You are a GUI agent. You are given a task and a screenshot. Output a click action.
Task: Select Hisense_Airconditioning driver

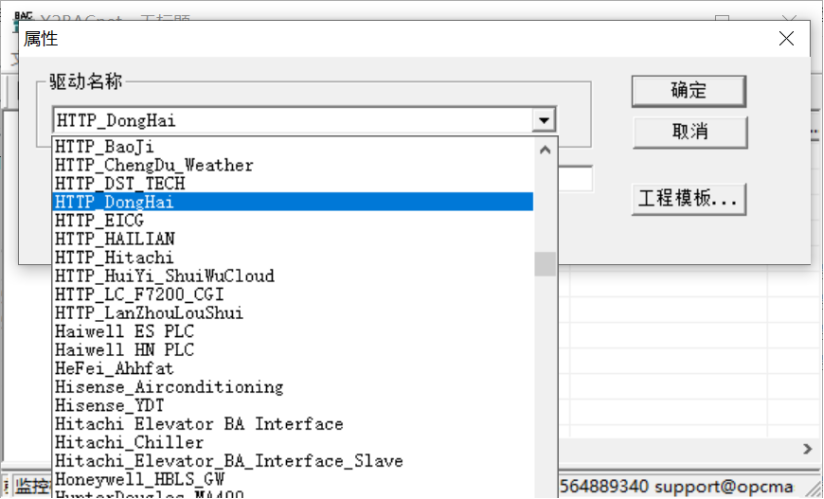(293, 387)
